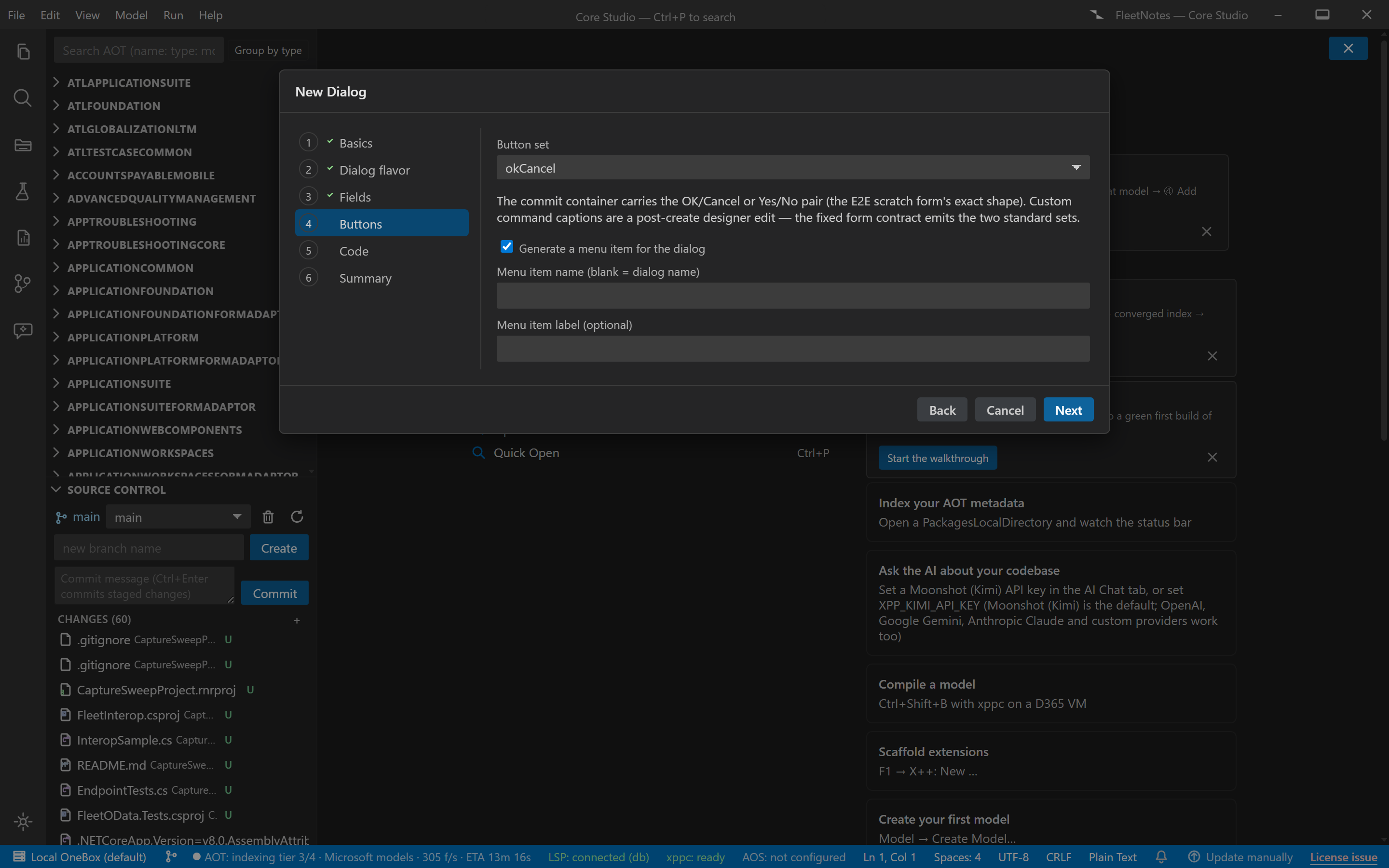
Task: Toggle the theme sun icon
Action: [23, 822]
